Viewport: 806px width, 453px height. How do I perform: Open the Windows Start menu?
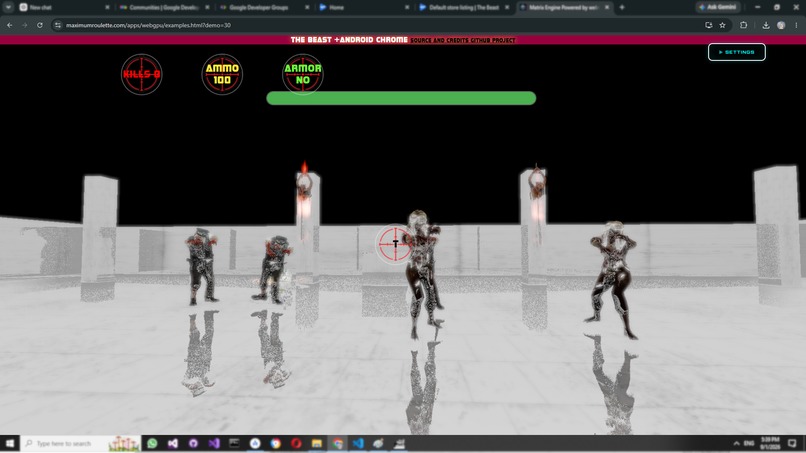coord(10,443)
